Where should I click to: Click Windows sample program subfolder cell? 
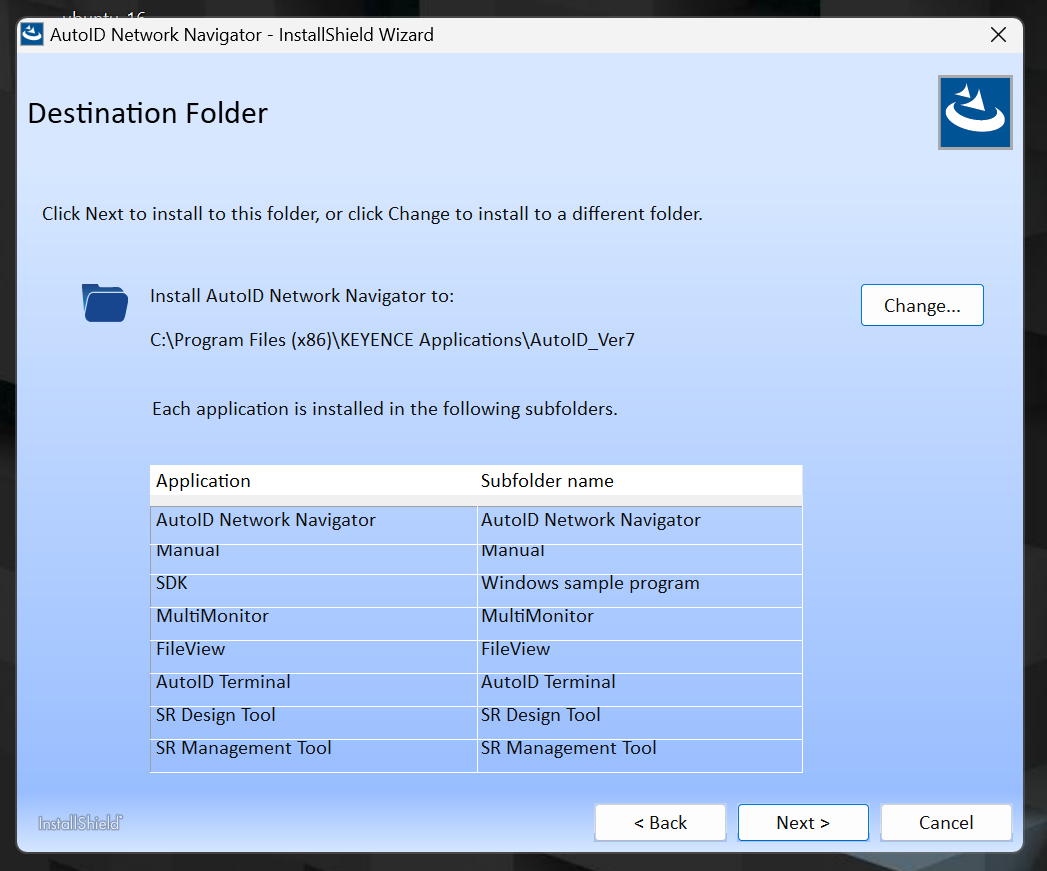(640, 590)
